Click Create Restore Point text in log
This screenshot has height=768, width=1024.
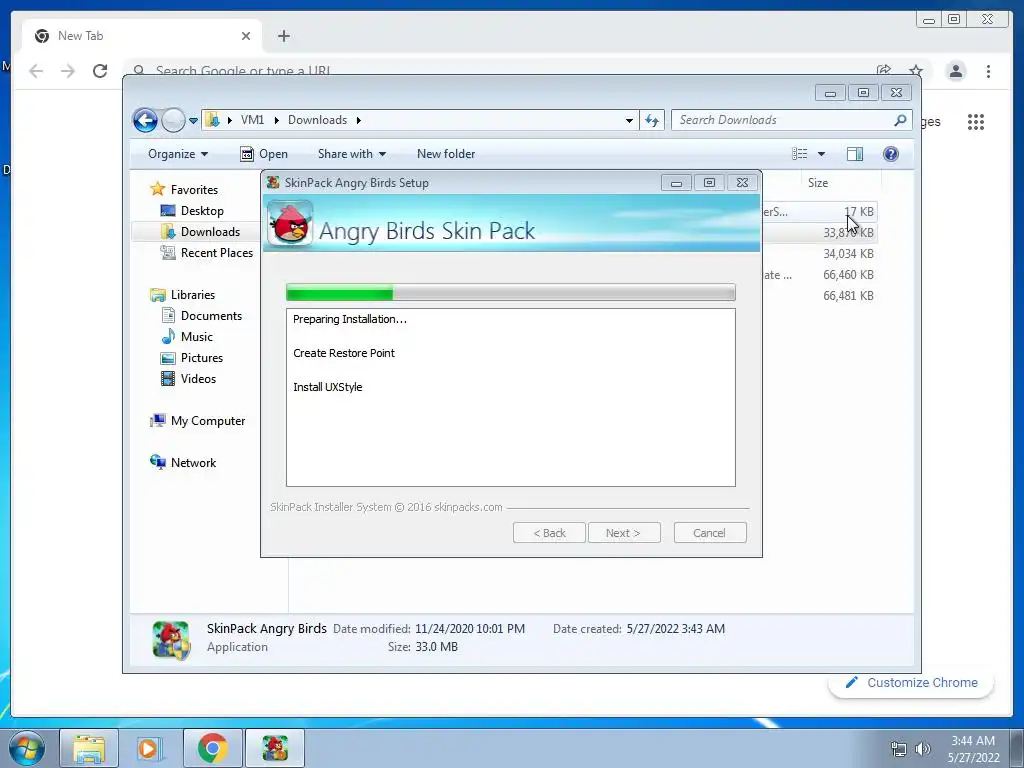click(344, 353)
